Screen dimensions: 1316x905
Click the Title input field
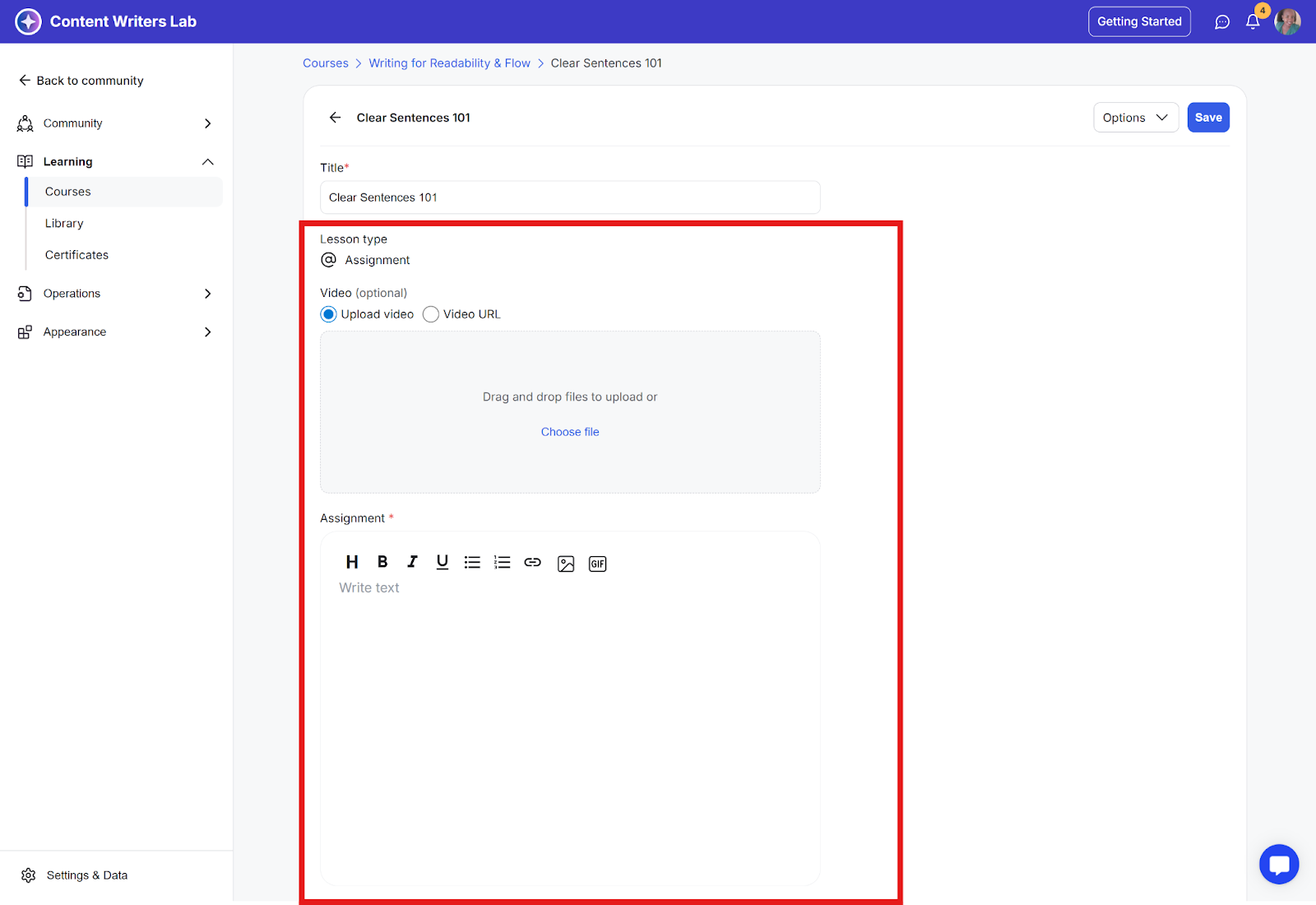click(x=570, y=197)
